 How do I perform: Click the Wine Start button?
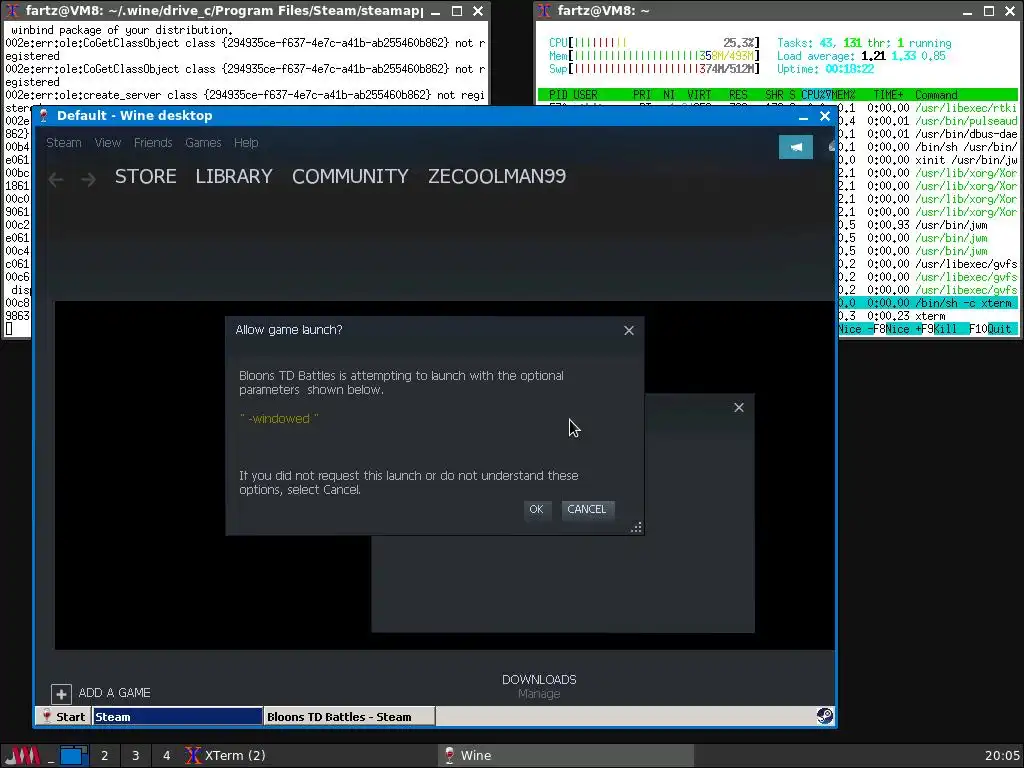63,716
